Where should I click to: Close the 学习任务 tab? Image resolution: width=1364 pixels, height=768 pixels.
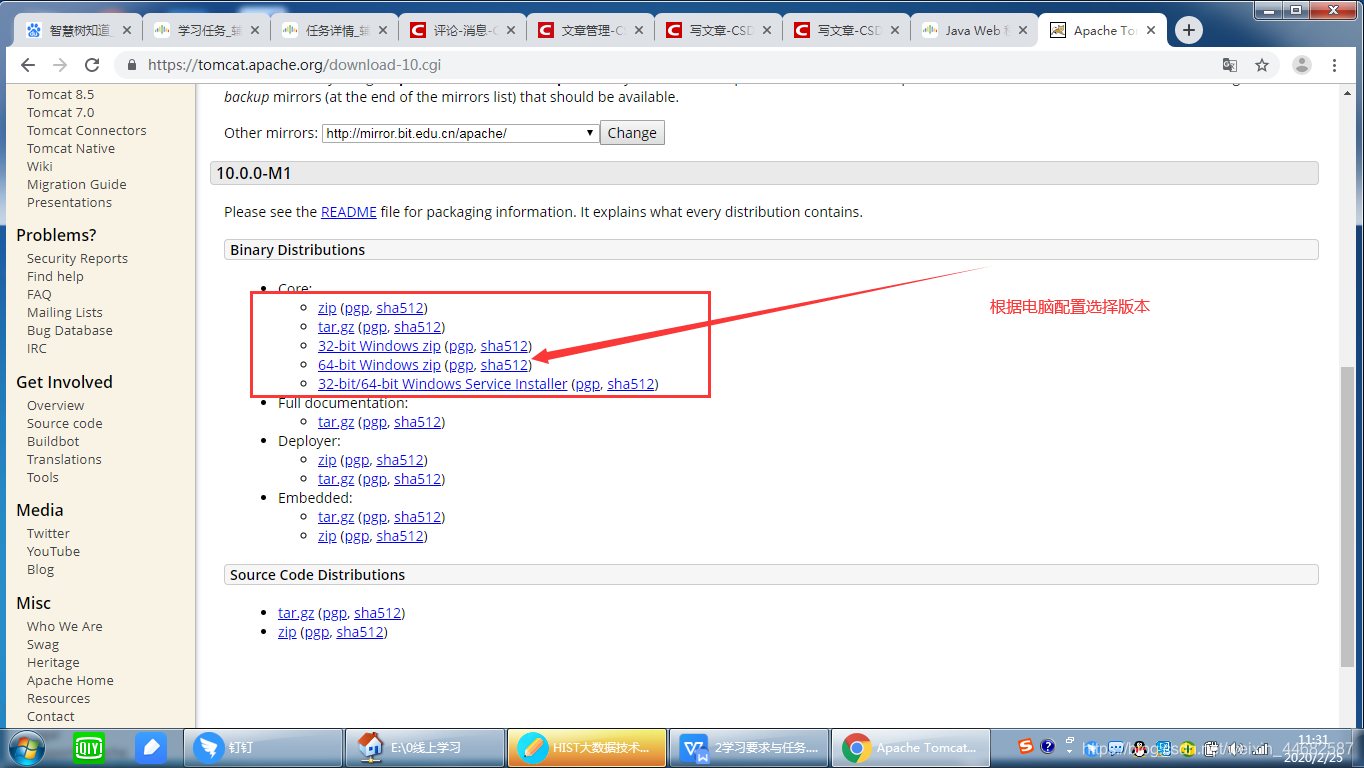pos(254,30)
